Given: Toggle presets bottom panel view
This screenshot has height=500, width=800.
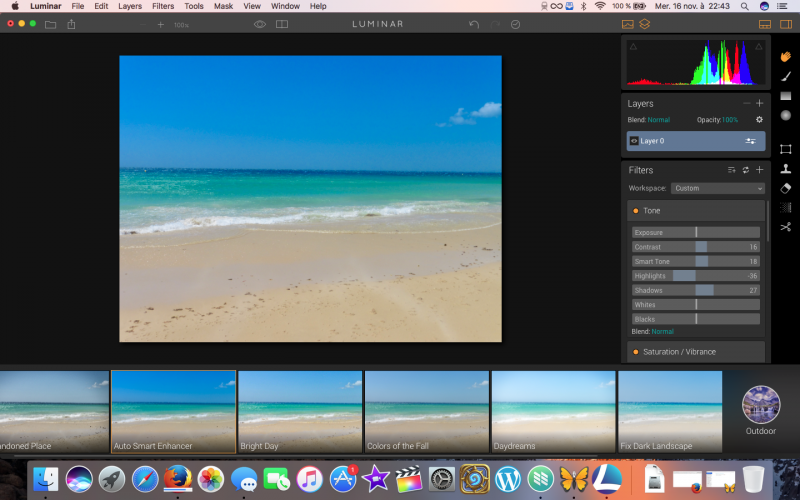Looking at the screenshot, I should pos(765,24).
